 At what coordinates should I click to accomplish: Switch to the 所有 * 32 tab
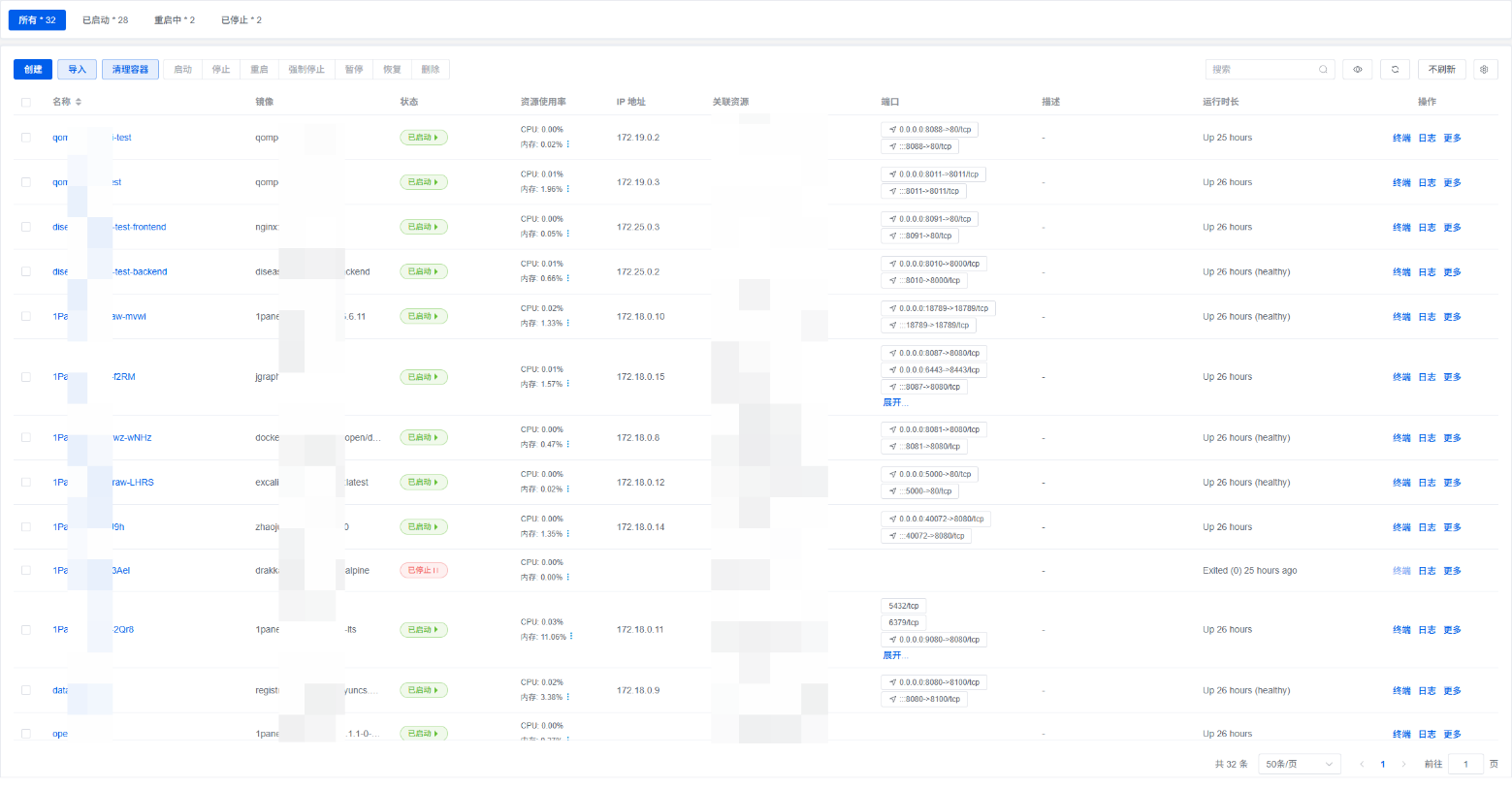point(38,19)
